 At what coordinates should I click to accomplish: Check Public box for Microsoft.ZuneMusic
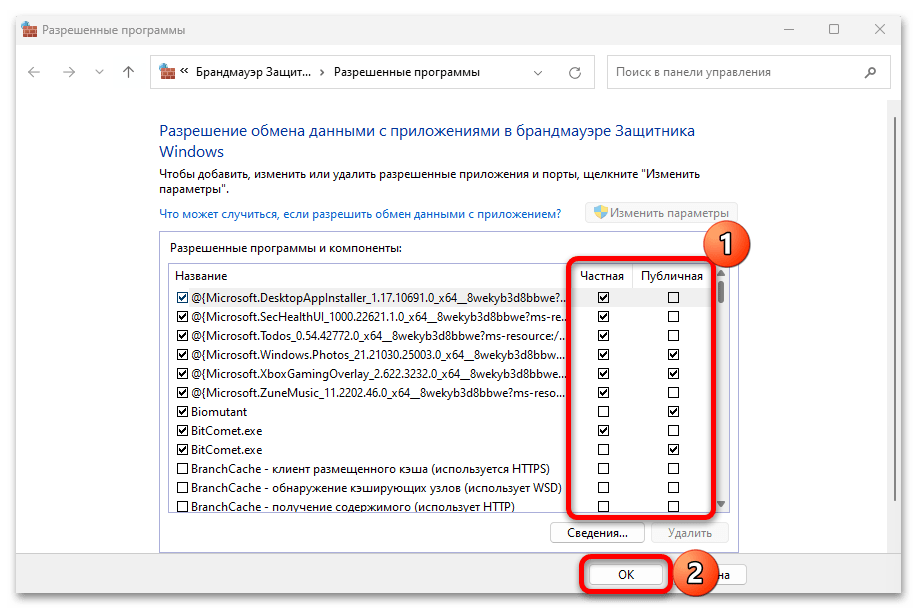click(x=674, y=393)
